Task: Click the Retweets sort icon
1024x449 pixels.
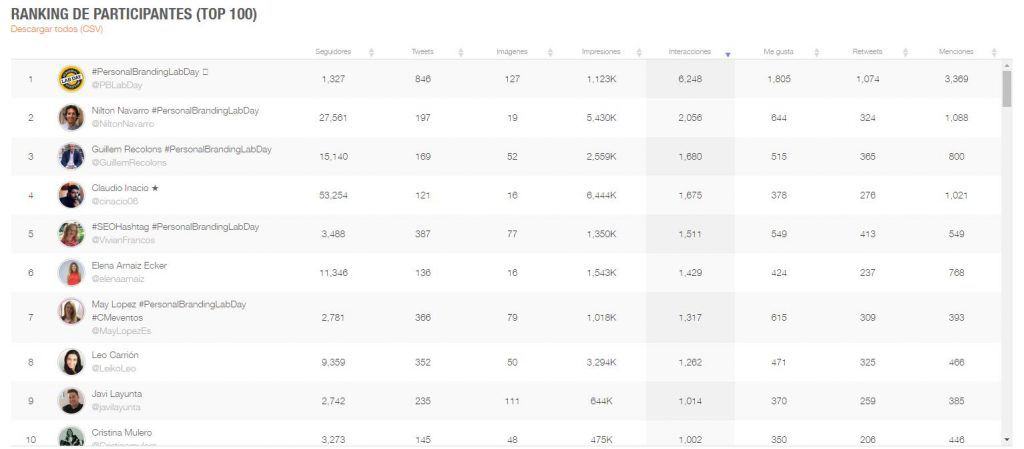Action: pos(905,52)
